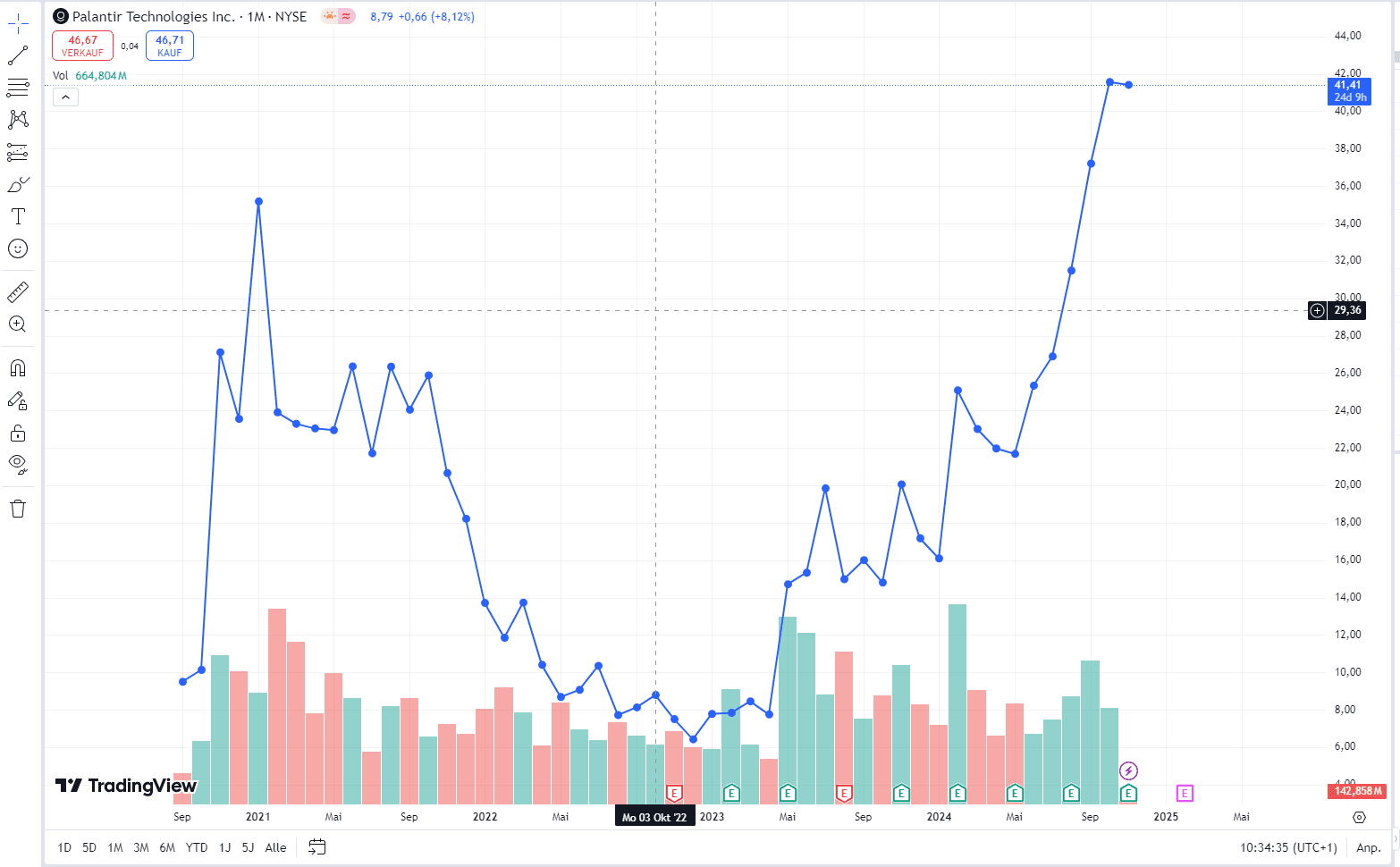Click the market status sun icon
The height and width of the screenshot is (867, 1400).
coord(330,16)
